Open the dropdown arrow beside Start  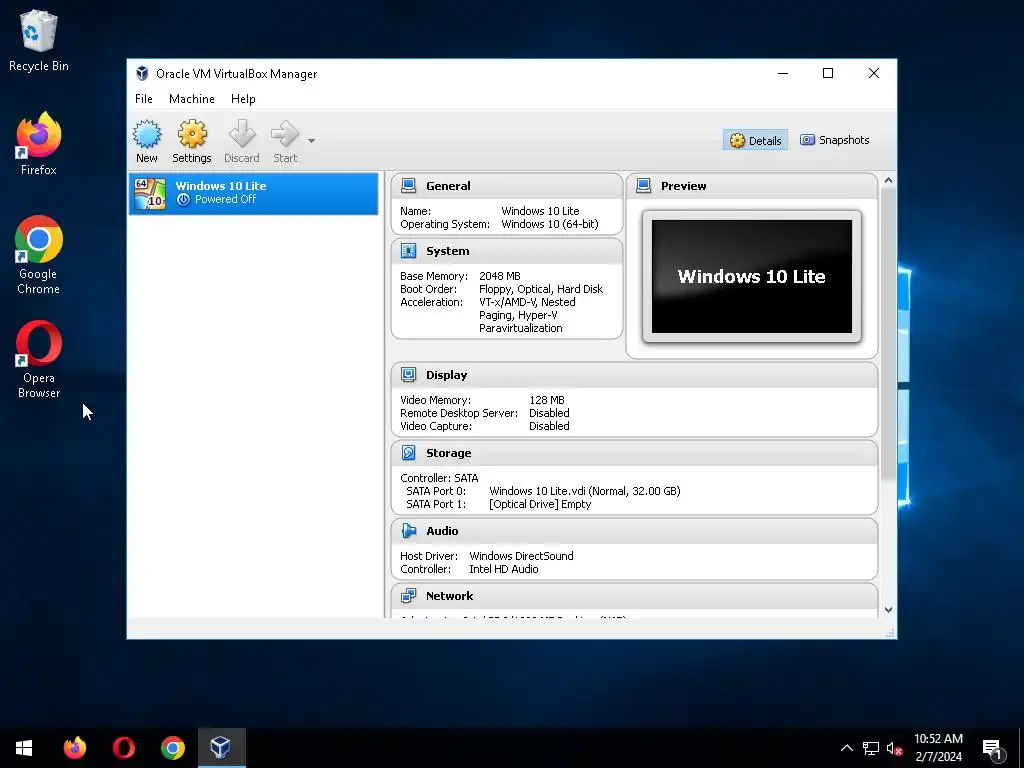point(312,140)
